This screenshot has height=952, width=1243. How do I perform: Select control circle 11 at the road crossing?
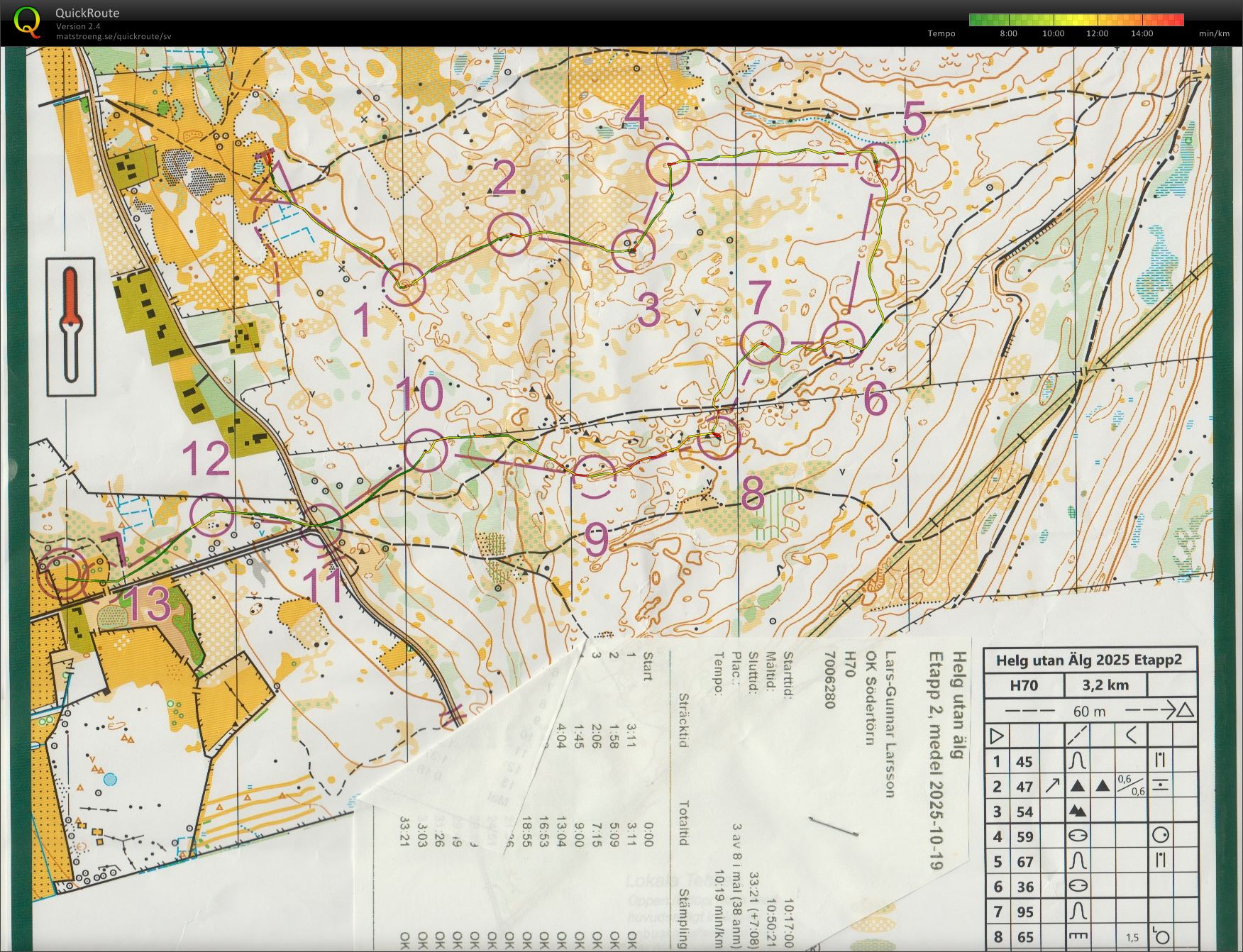(x=321, y=526)
